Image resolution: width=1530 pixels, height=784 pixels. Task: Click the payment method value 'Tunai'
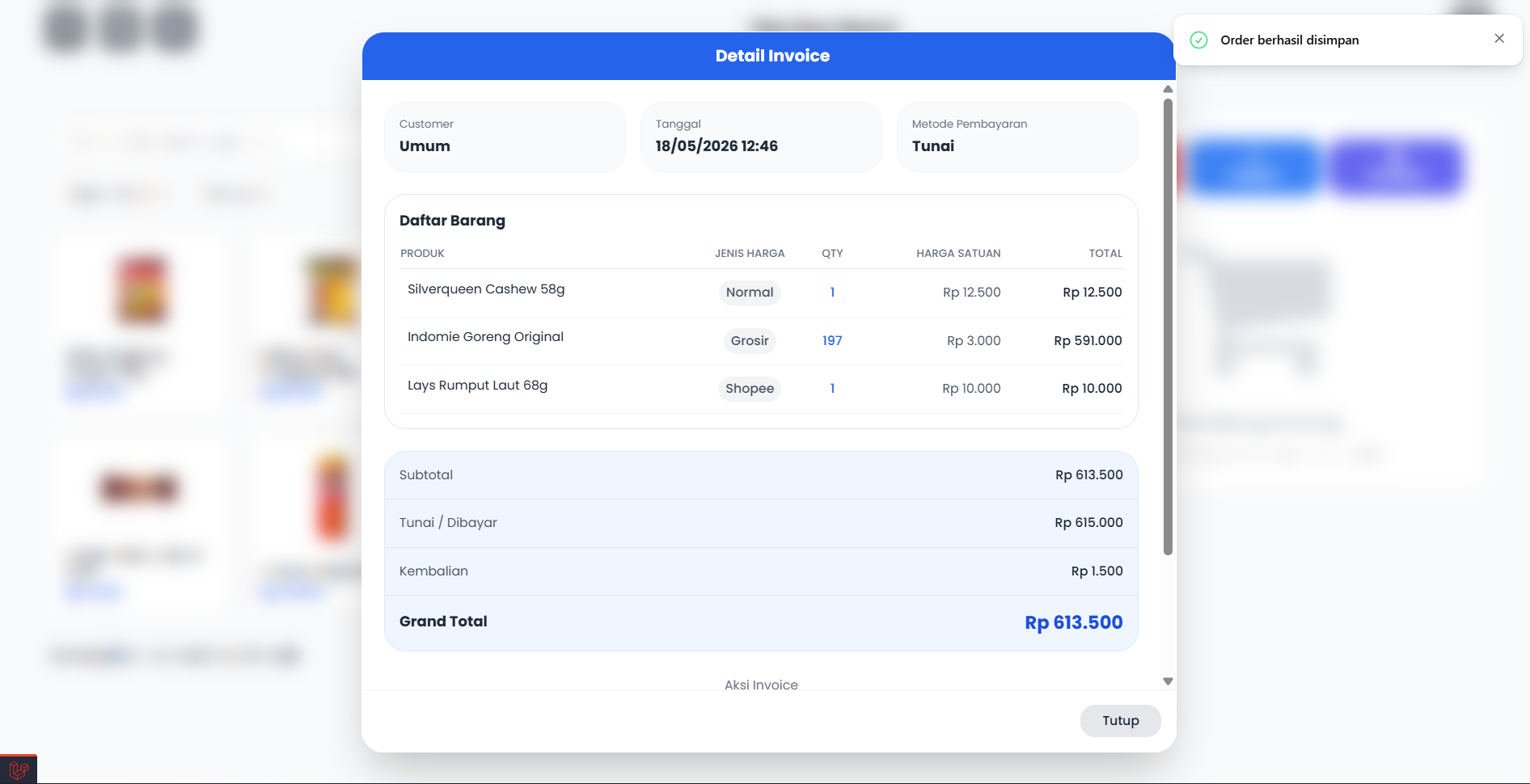tap(933, 146)
